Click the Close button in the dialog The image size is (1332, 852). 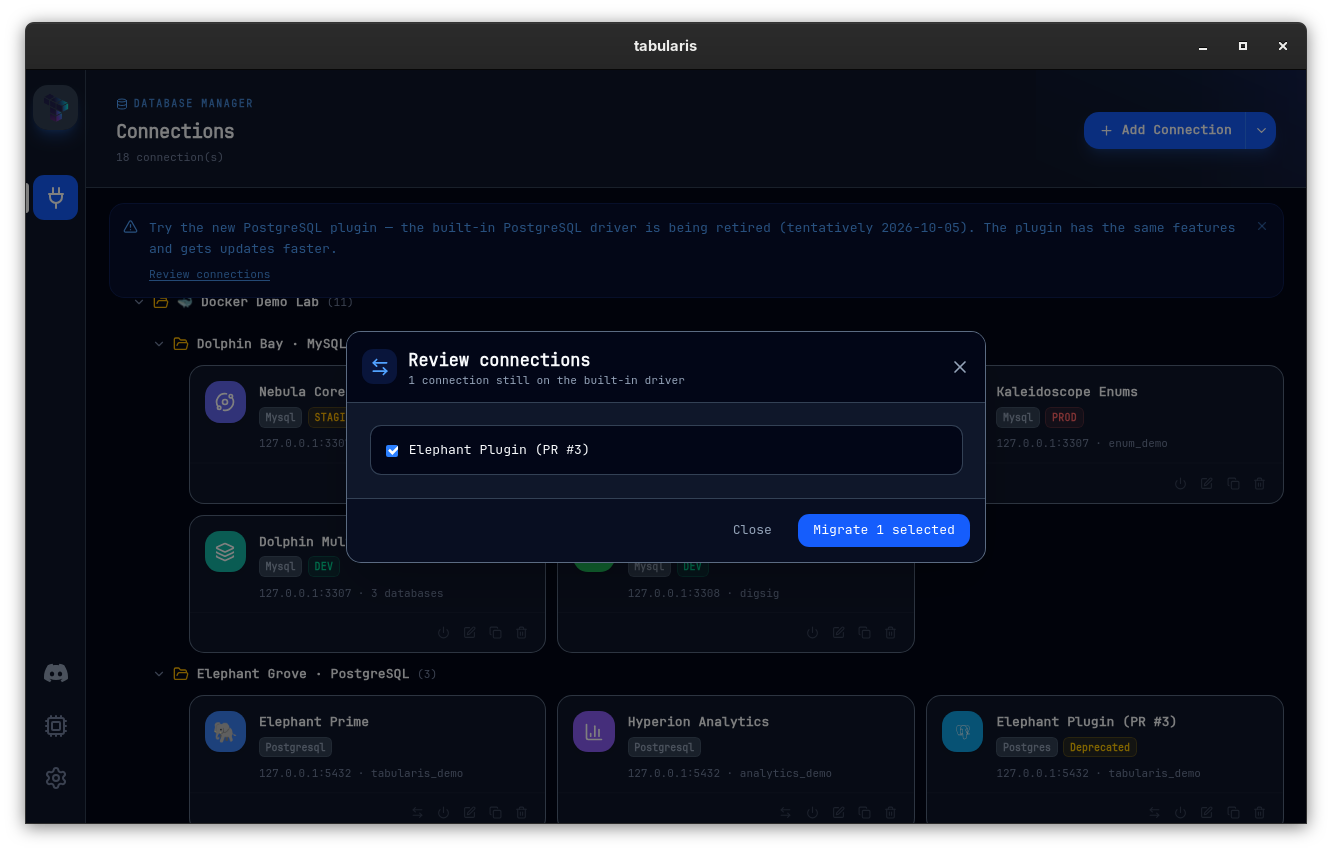point(752,530)
